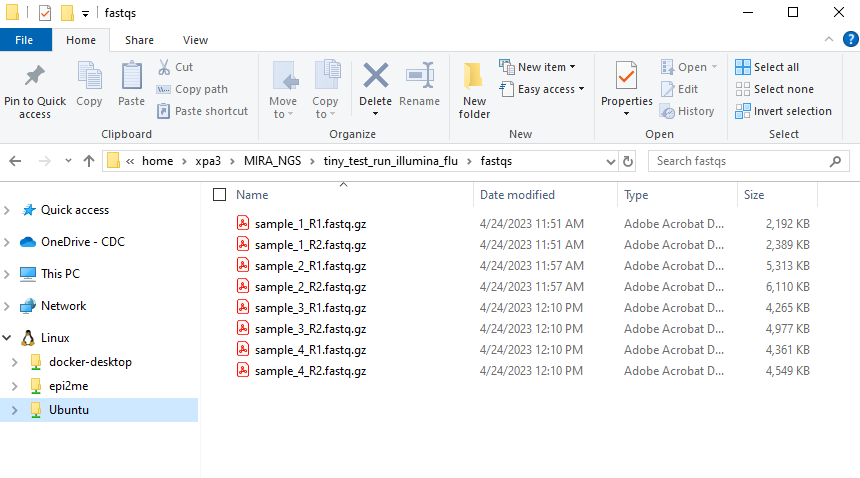Click the Copy ribbon icon
Image resolution: width=860 pixels, height=478 pixels.
[89, 76]
